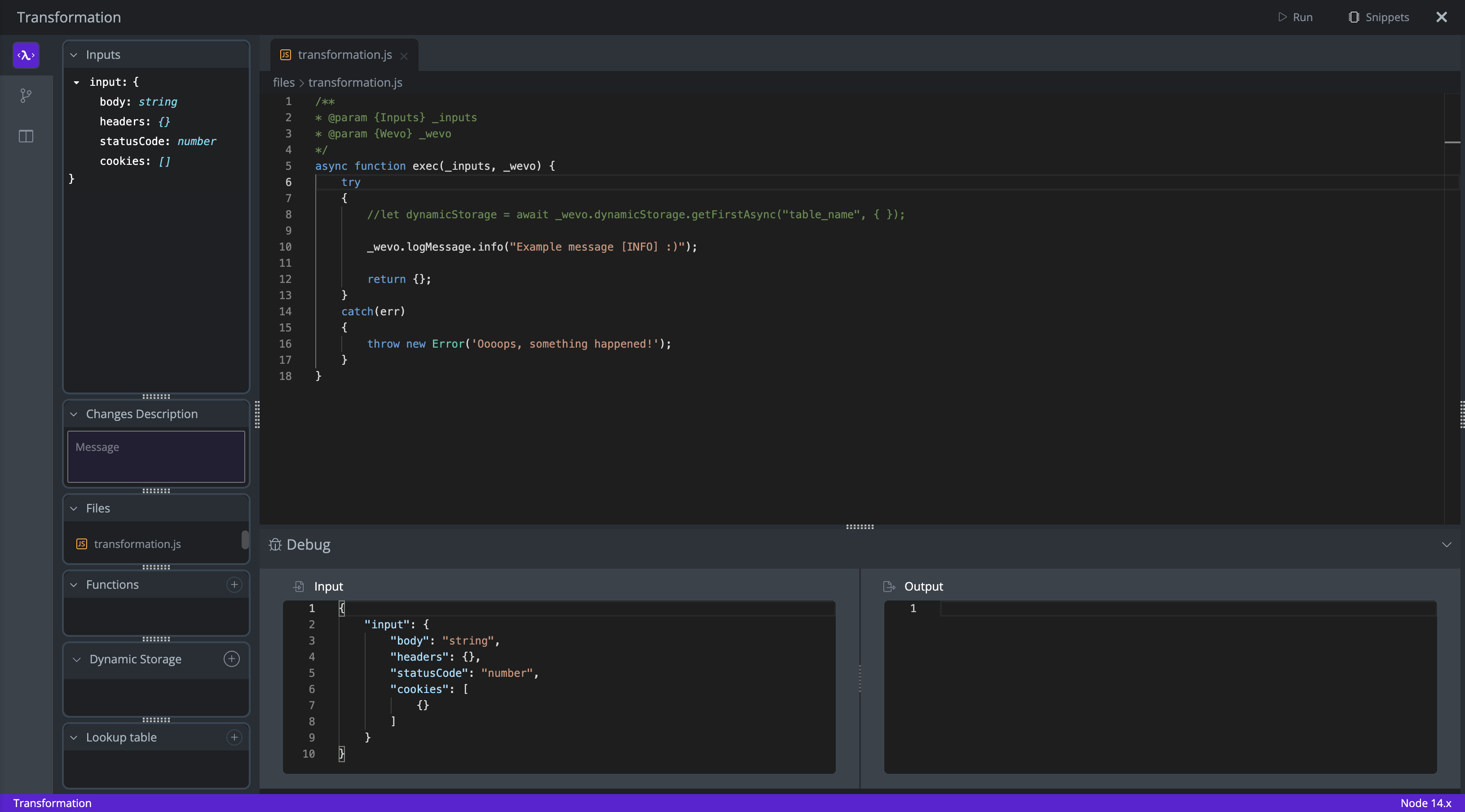
Task: Collapse the Debug panel with chevron
Action: [1446, 545]
